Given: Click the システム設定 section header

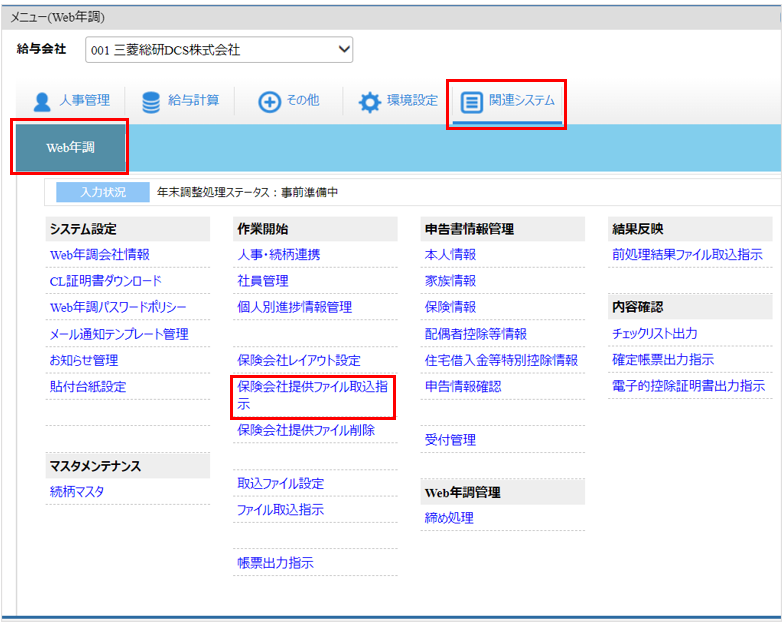Looking at the screenshot, I should pos(128,229).
